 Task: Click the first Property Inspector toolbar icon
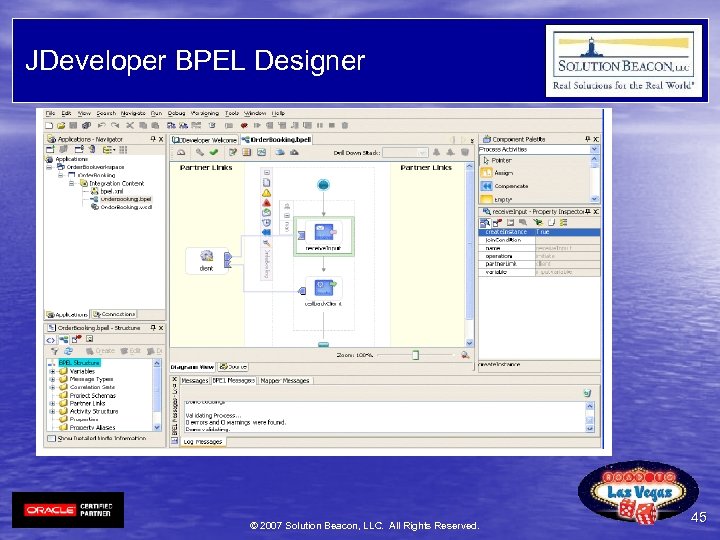pos(485,223)
